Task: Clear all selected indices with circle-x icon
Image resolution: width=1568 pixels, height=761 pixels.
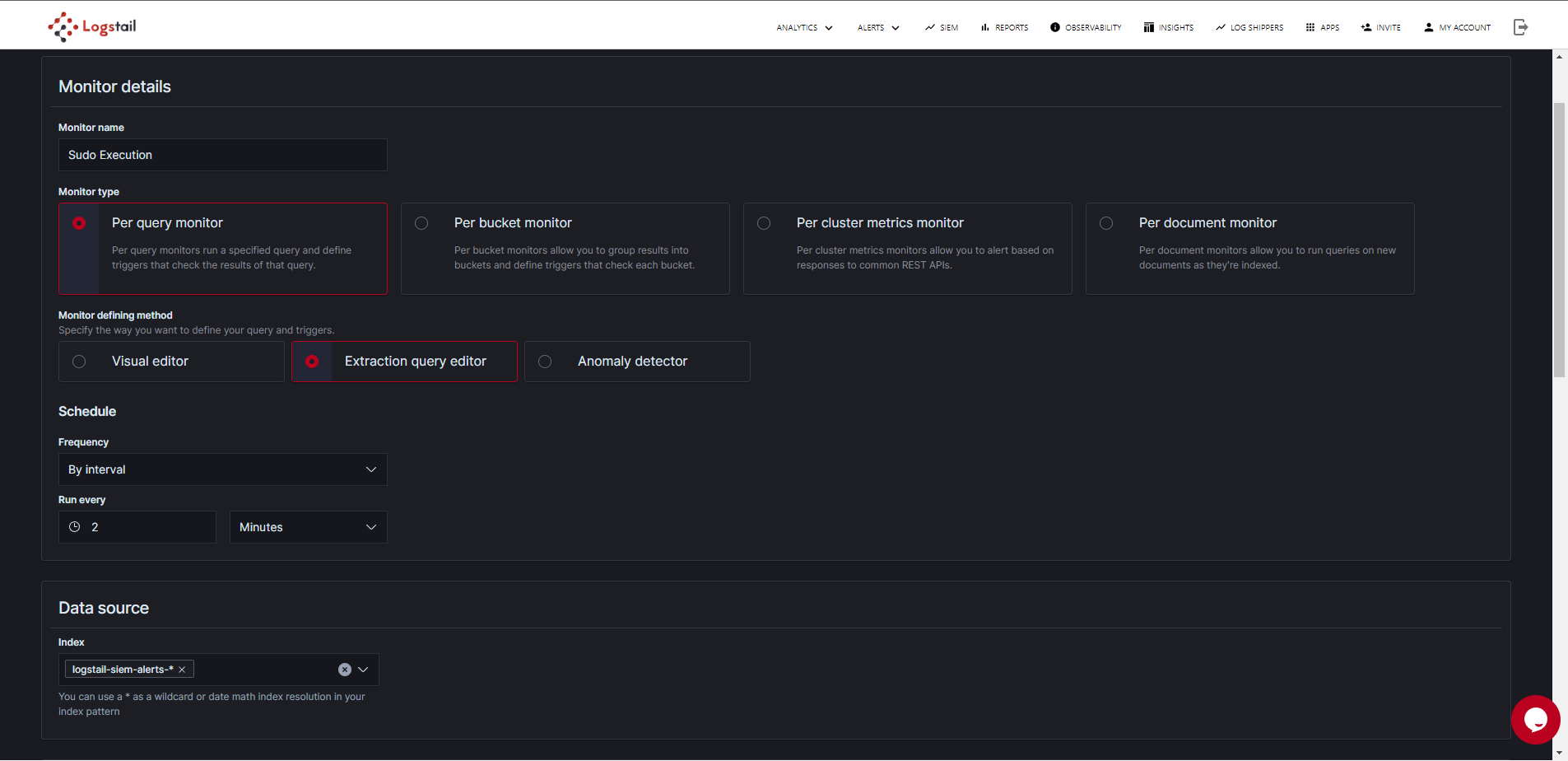Action: (x=345, y=670)
